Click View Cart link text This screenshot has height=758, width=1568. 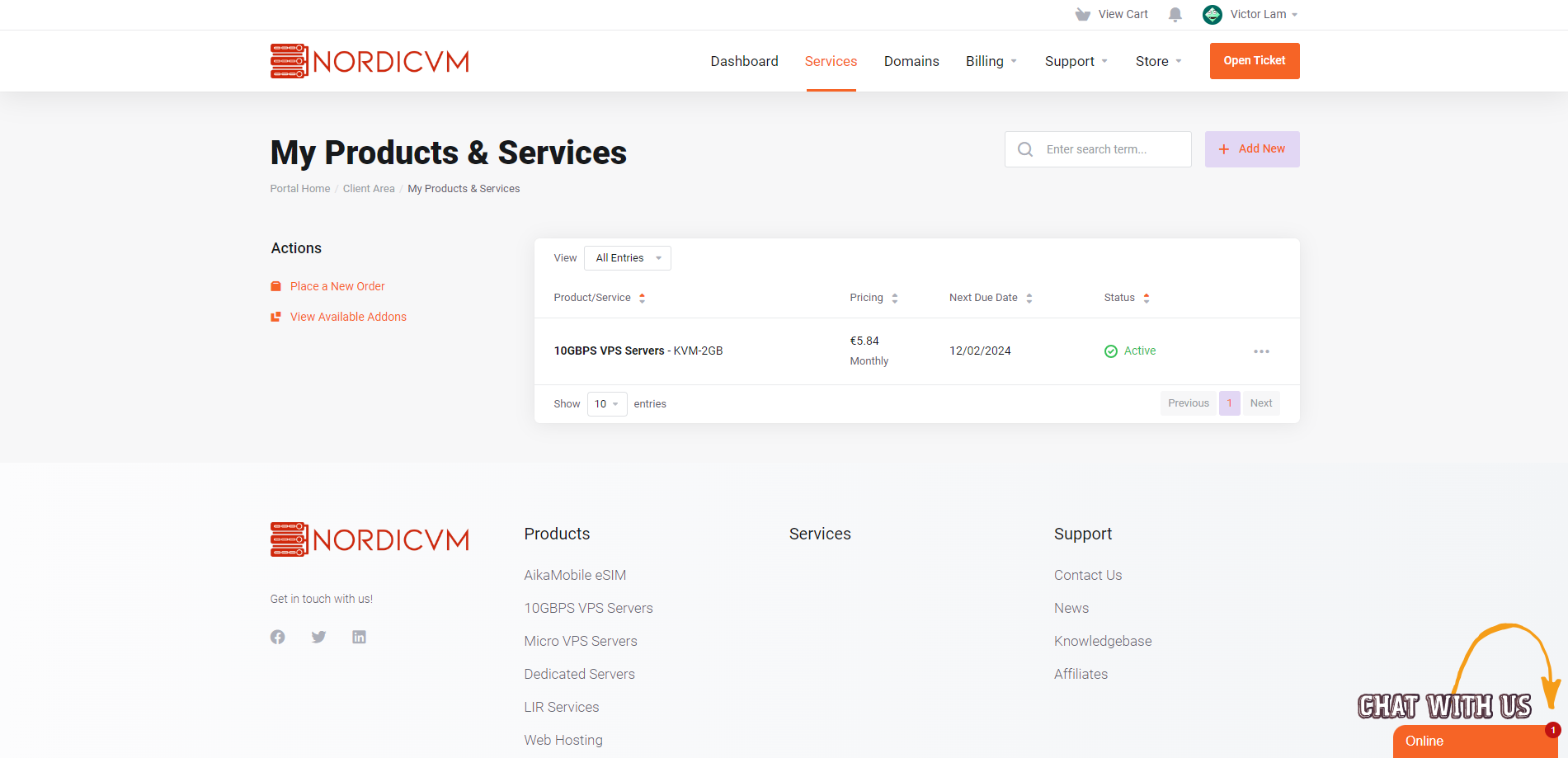point(1123,15)
